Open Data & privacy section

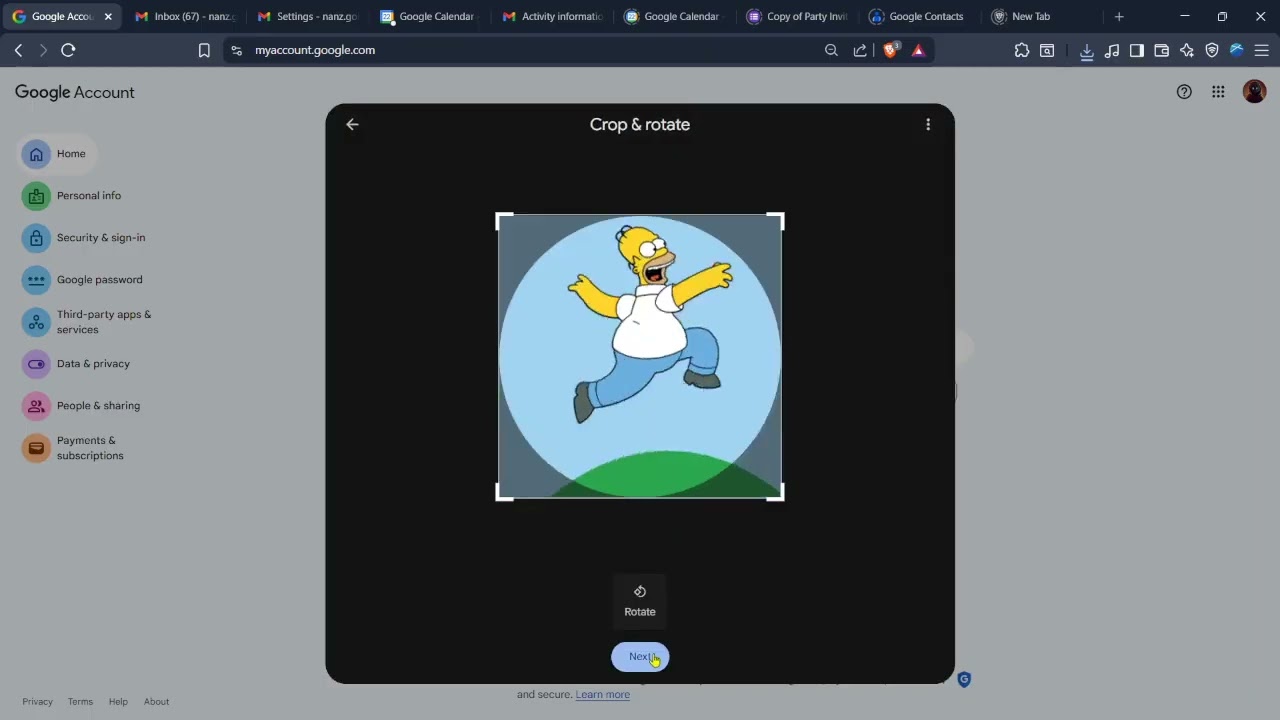pyautogui.click(x=77, y=364)
